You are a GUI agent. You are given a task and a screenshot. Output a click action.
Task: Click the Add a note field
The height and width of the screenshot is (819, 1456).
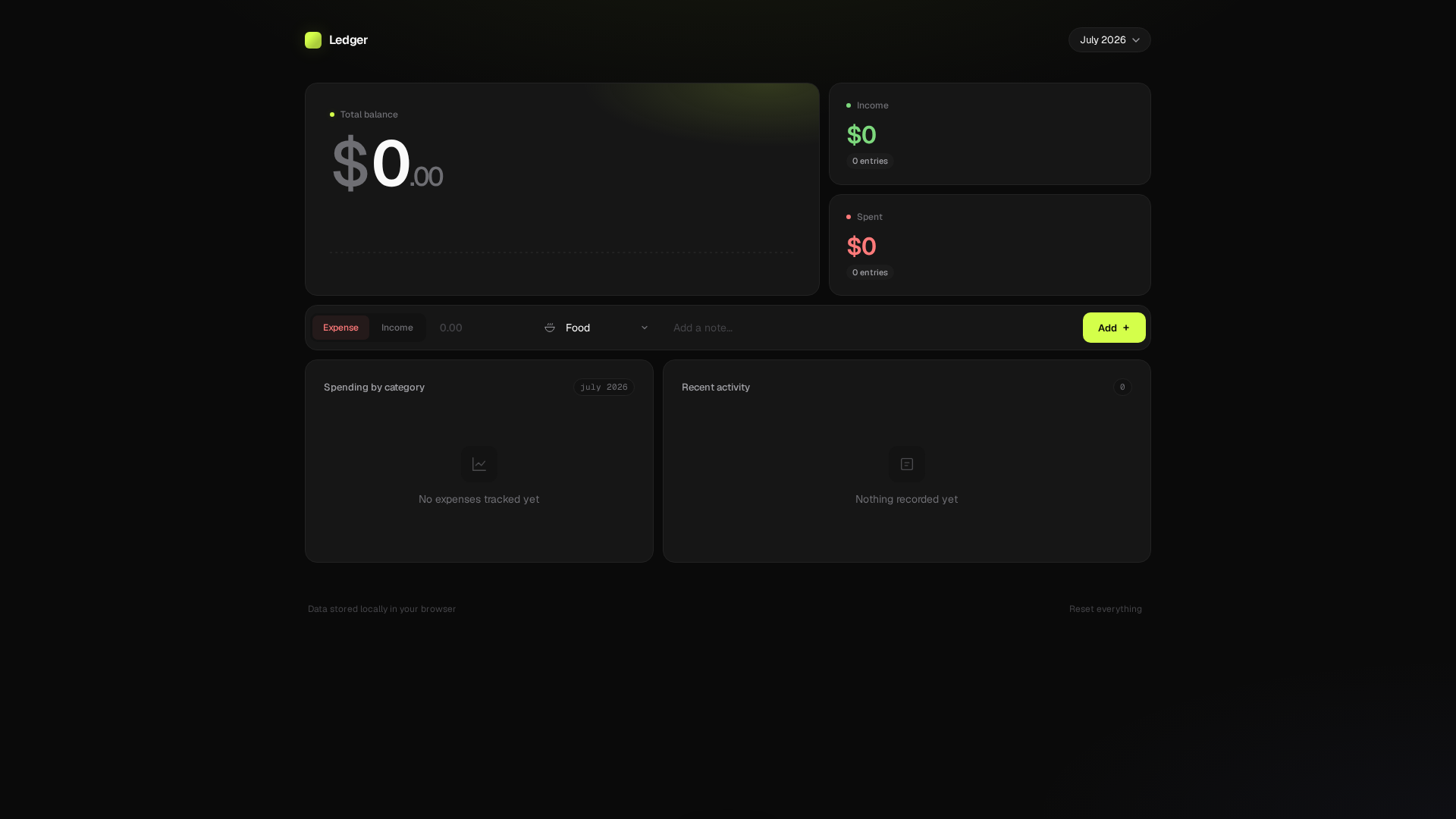click(871, 328)
